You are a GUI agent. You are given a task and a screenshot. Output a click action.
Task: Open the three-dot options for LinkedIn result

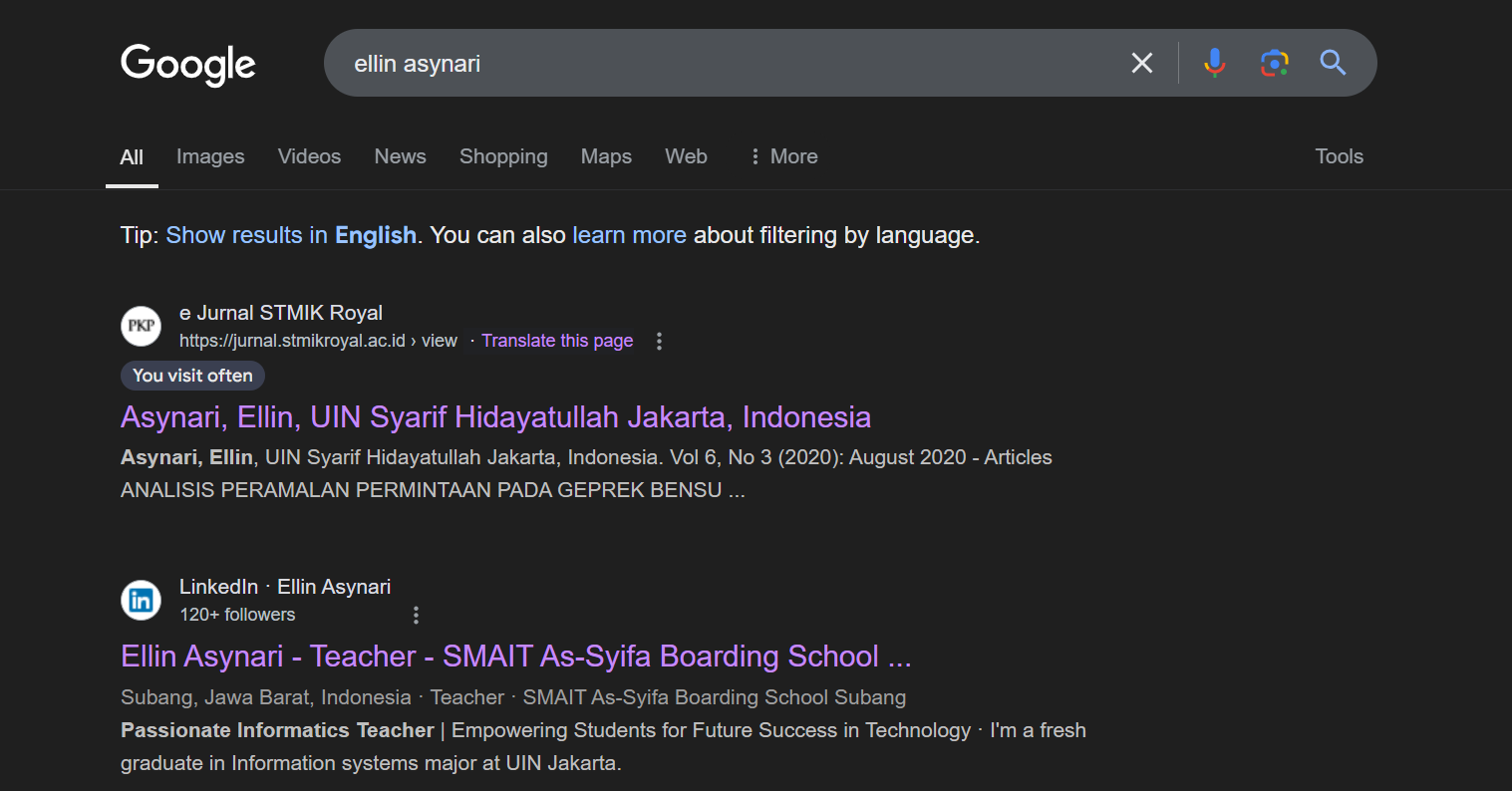416,616
